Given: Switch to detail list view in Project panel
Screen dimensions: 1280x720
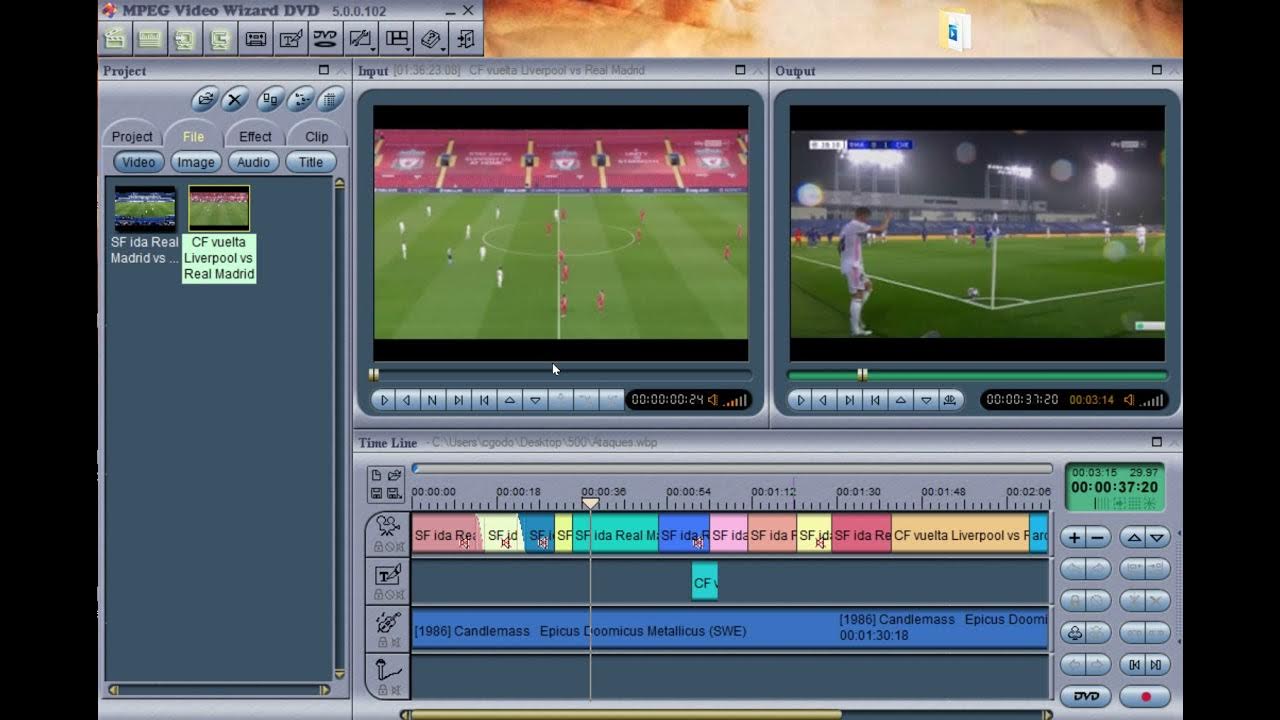Looking at the screenshot, I should (330, 98).
